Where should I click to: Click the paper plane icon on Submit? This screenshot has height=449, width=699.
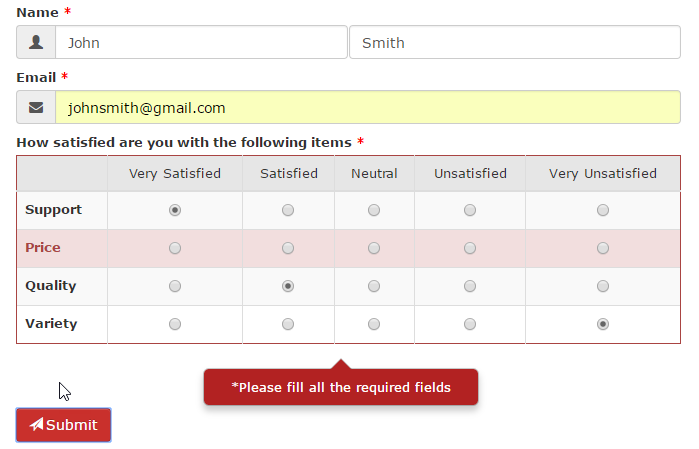pos(36,425)
